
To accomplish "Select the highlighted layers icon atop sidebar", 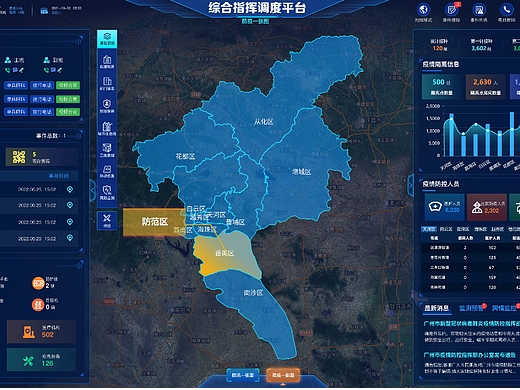I will tap(107, 39).
